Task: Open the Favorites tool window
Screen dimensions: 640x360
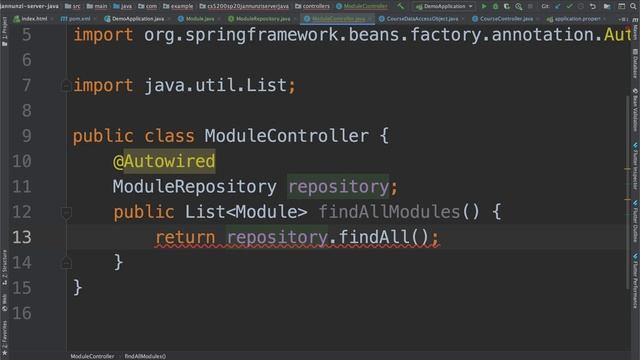Action: [4, 337]
